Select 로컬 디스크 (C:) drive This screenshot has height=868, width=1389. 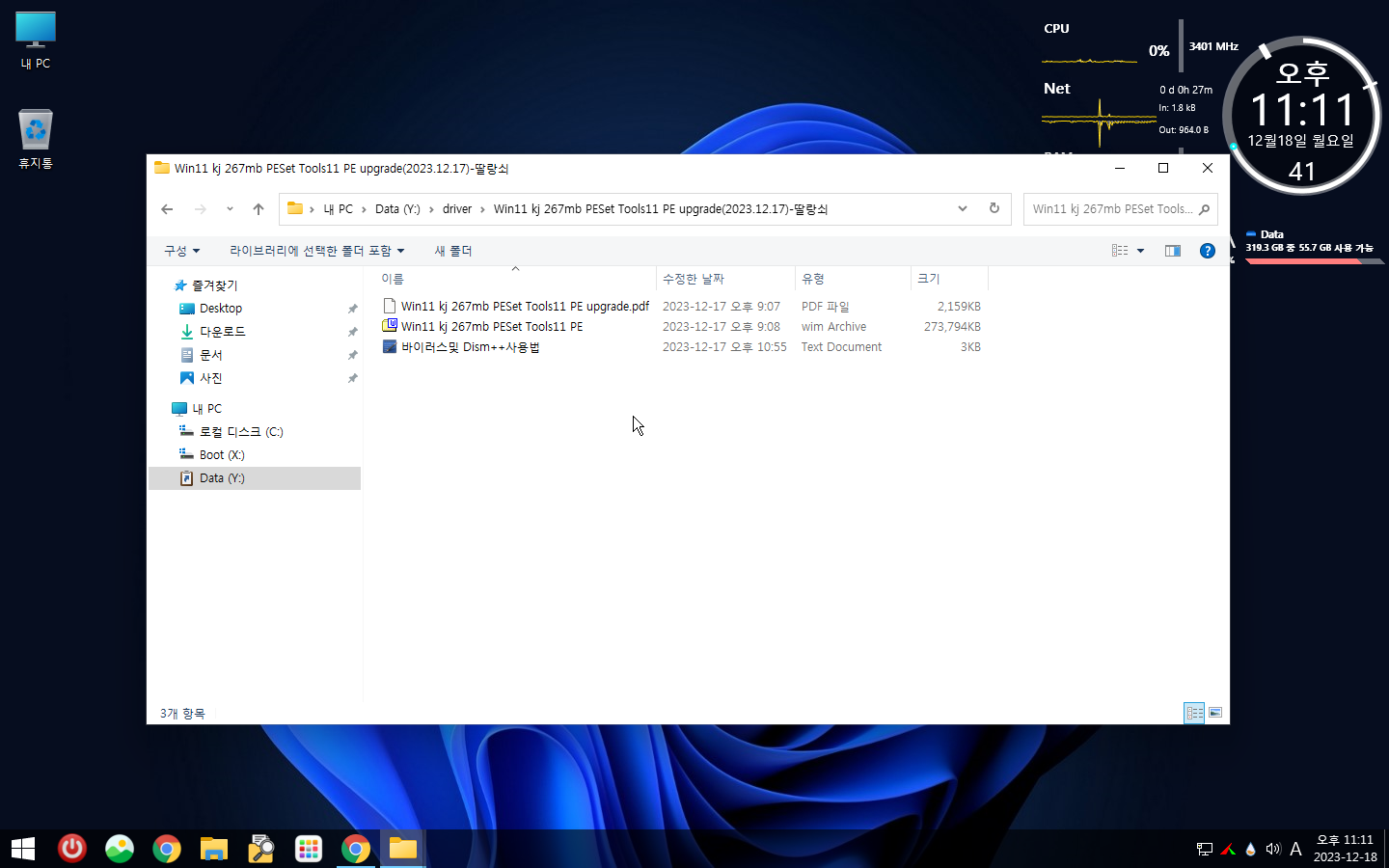[241, 432]
